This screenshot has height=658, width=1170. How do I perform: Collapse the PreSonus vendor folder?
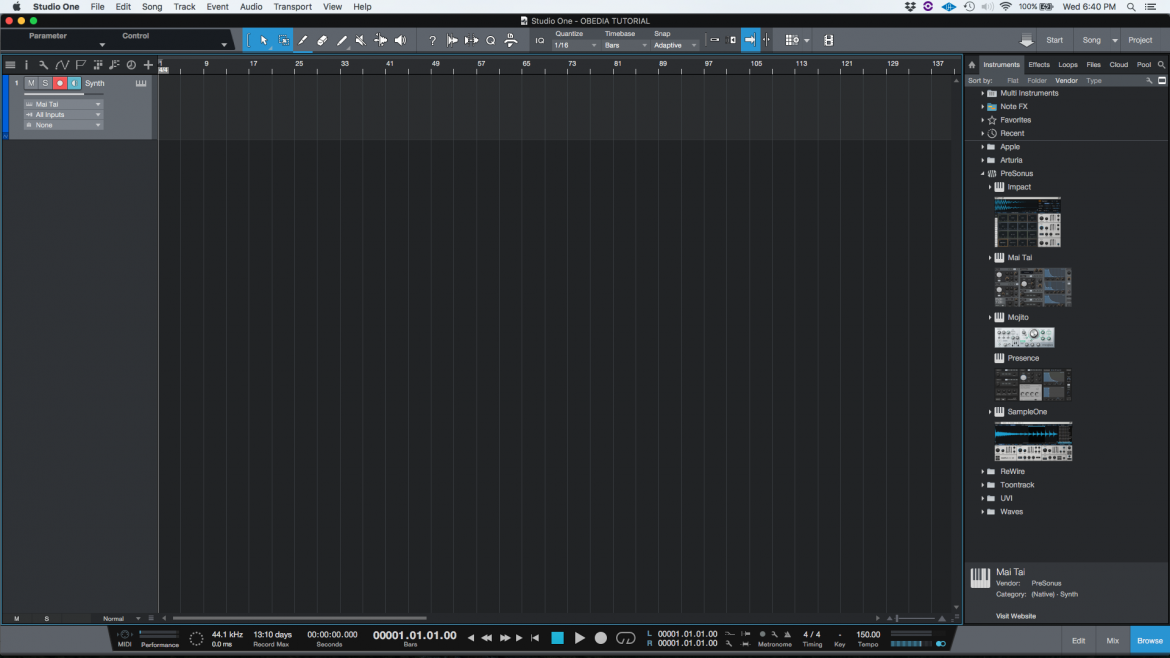(983, 174)
